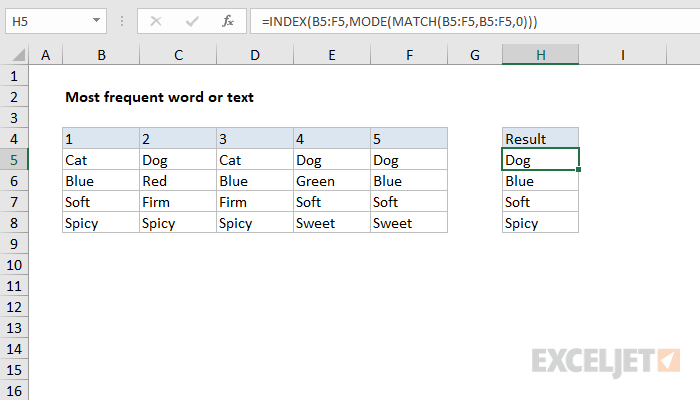
Task: Select result cell H7 showing Soft
Action: tap(540, 202)
